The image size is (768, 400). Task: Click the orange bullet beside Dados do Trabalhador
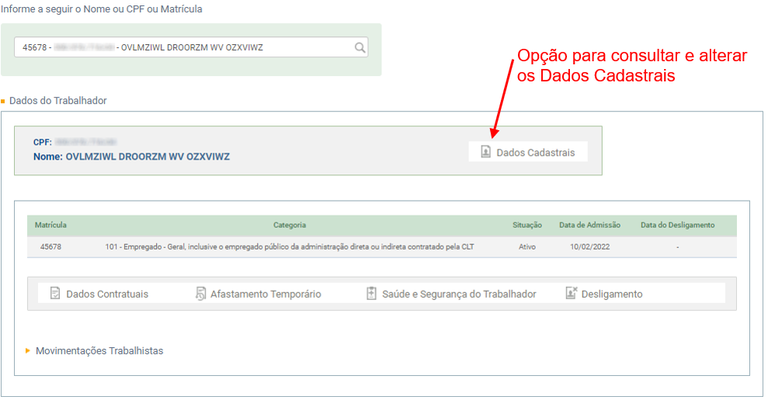(x=3, y=101)
